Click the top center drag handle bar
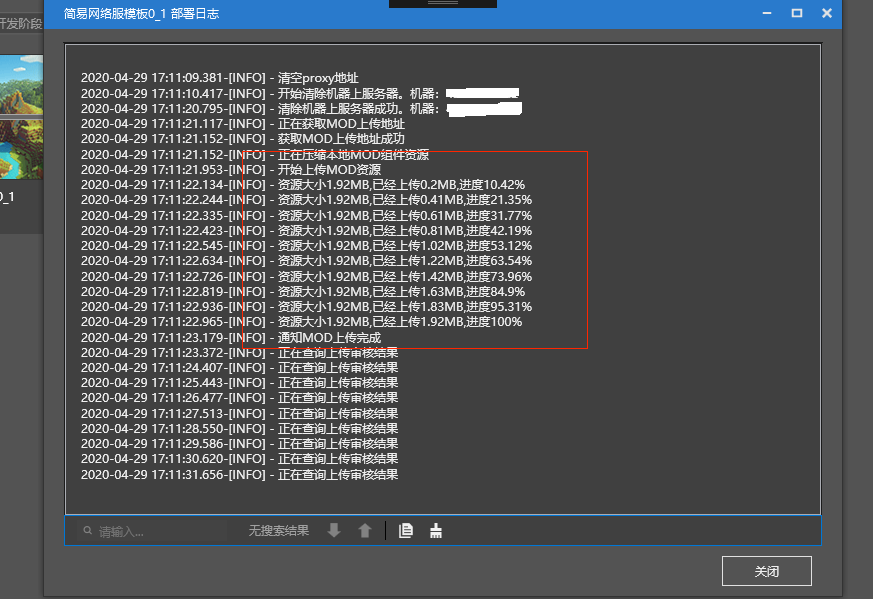Screen dimensions: 873x599 pos(443,3)
